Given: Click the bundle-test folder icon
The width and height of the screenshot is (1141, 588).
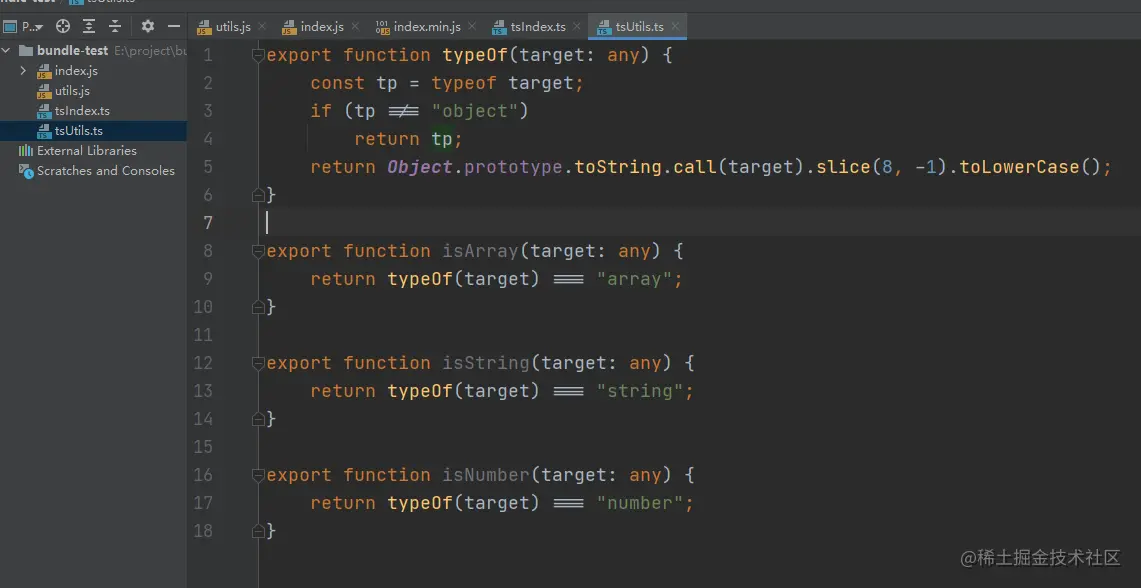Looking at the screenshot, I should (x=25, y=51).
